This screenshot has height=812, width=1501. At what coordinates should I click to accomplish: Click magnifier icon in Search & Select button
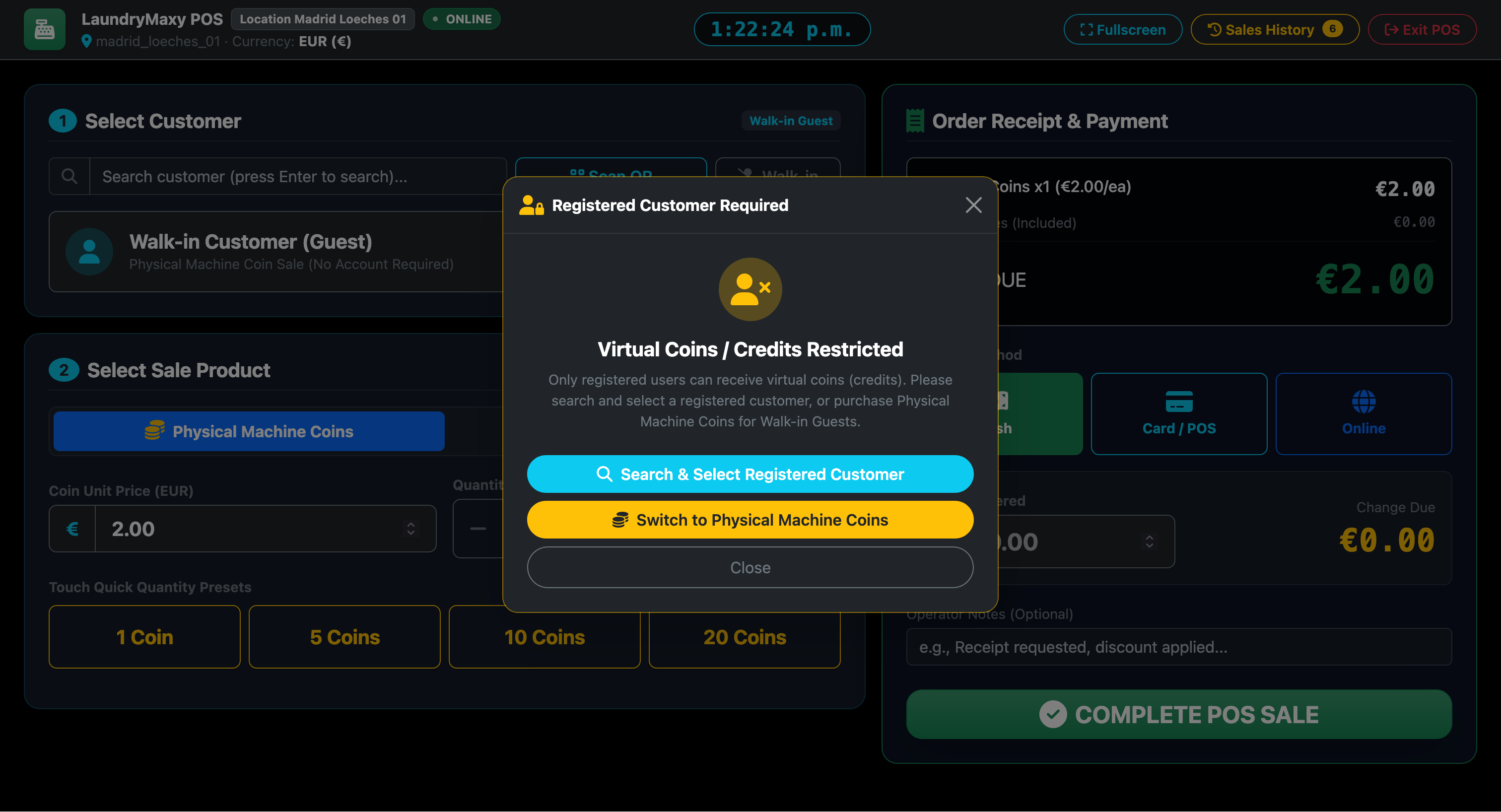coord(604,474)
